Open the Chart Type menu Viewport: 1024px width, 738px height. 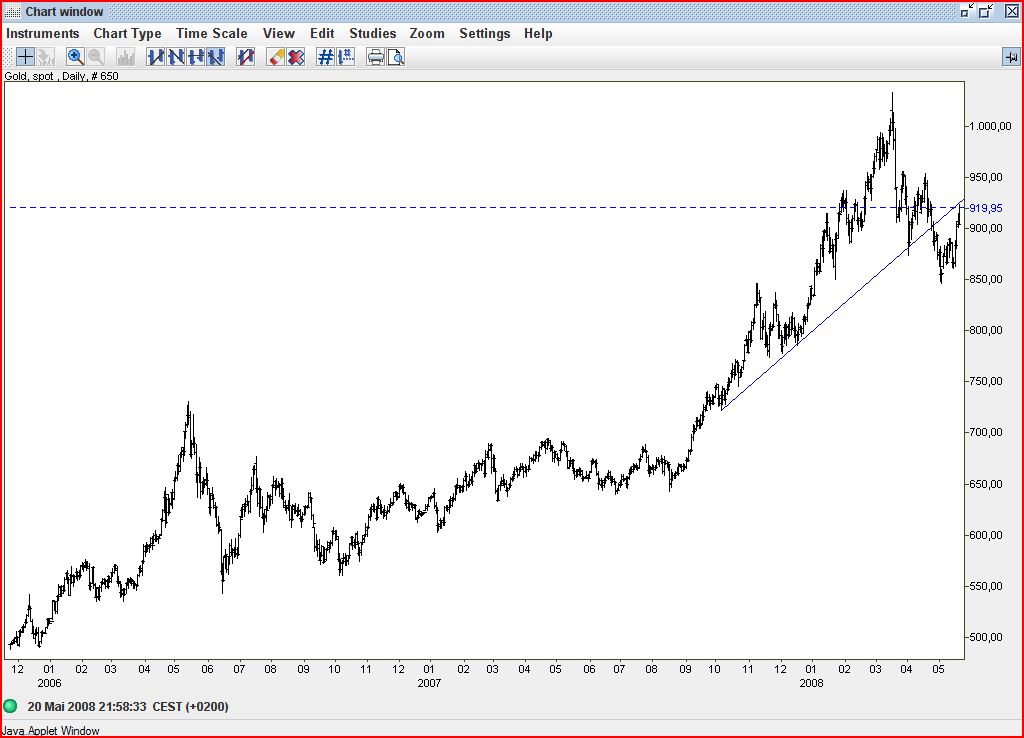point(127,33)
